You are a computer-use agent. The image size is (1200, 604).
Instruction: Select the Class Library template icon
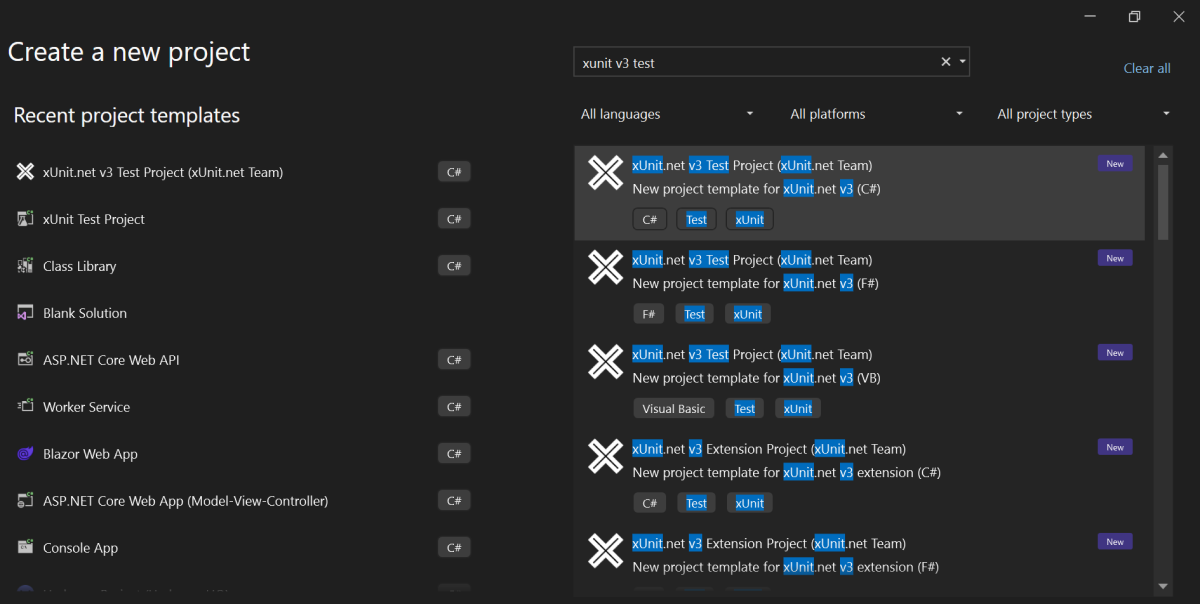(26, 266)
